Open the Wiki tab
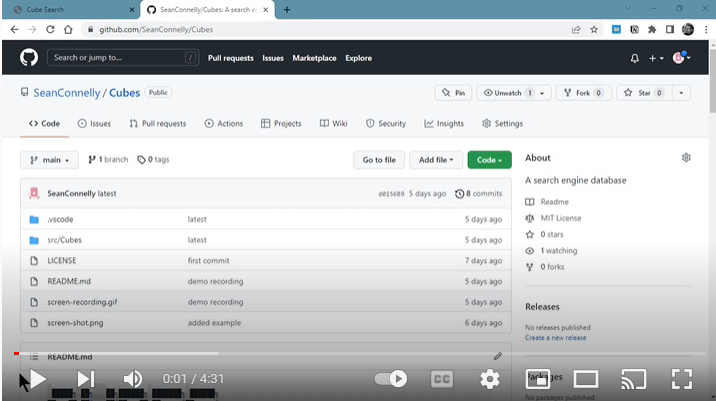 [334, 123]
